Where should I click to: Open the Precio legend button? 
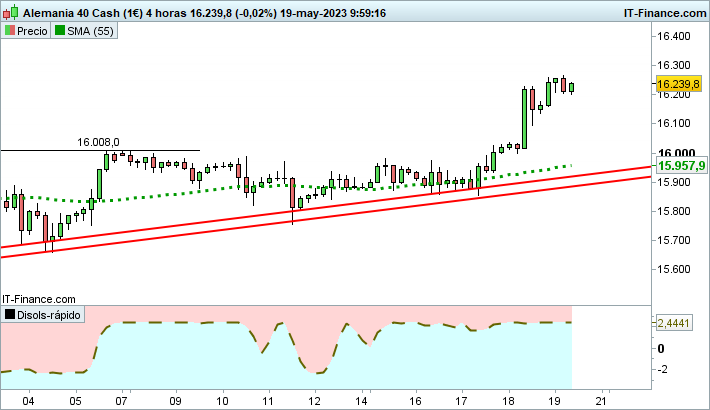26,31
